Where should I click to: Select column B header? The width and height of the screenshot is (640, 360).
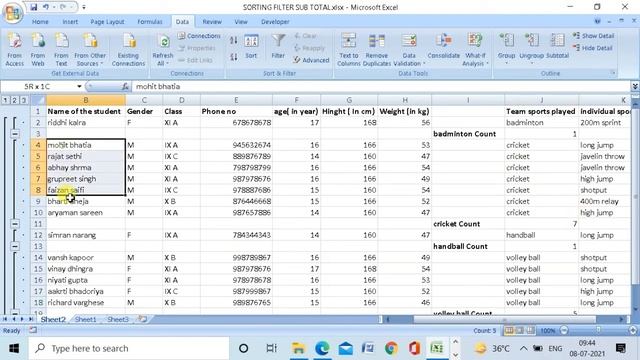(x=86, y=100)
